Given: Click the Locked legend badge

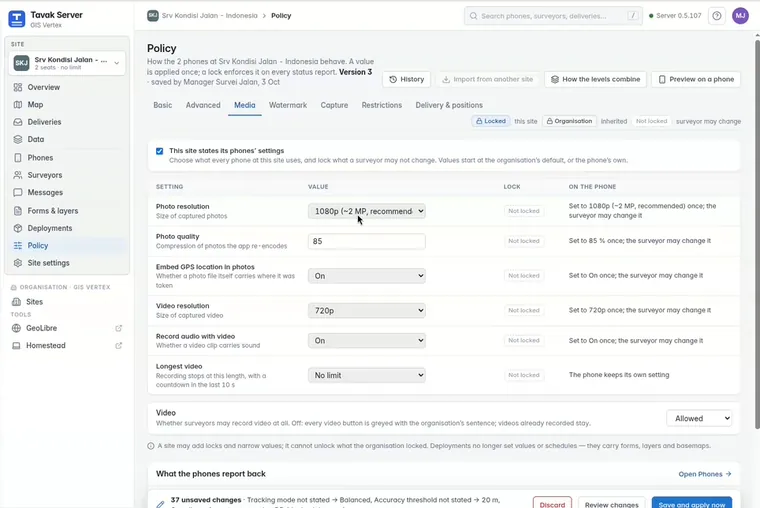Looking at the screenshot, I should tap(491, 121).
